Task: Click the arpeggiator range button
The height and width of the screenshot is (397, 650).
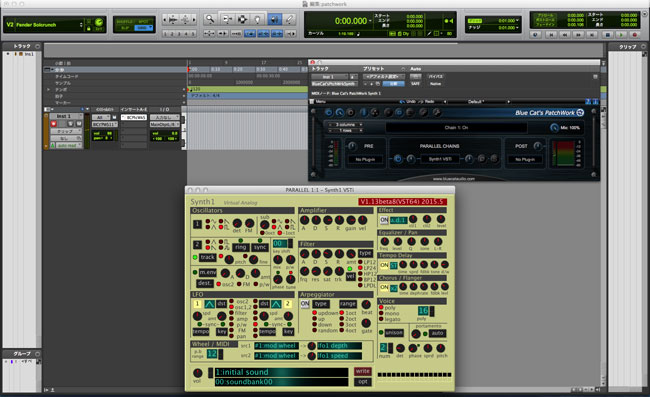Action: click(x=348, y=304)
